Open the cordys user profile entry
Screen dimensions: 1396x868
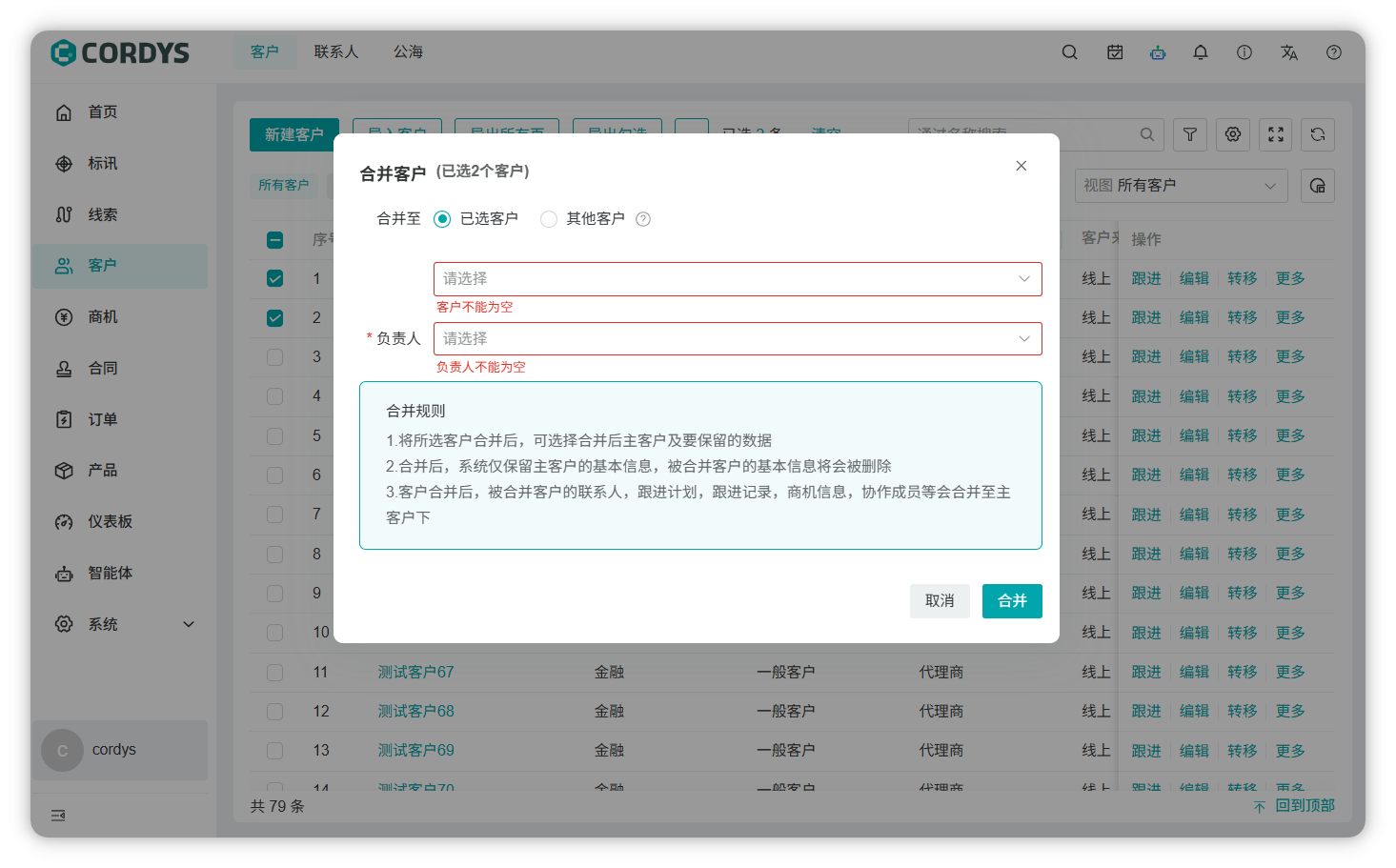(x=120, y=751)
